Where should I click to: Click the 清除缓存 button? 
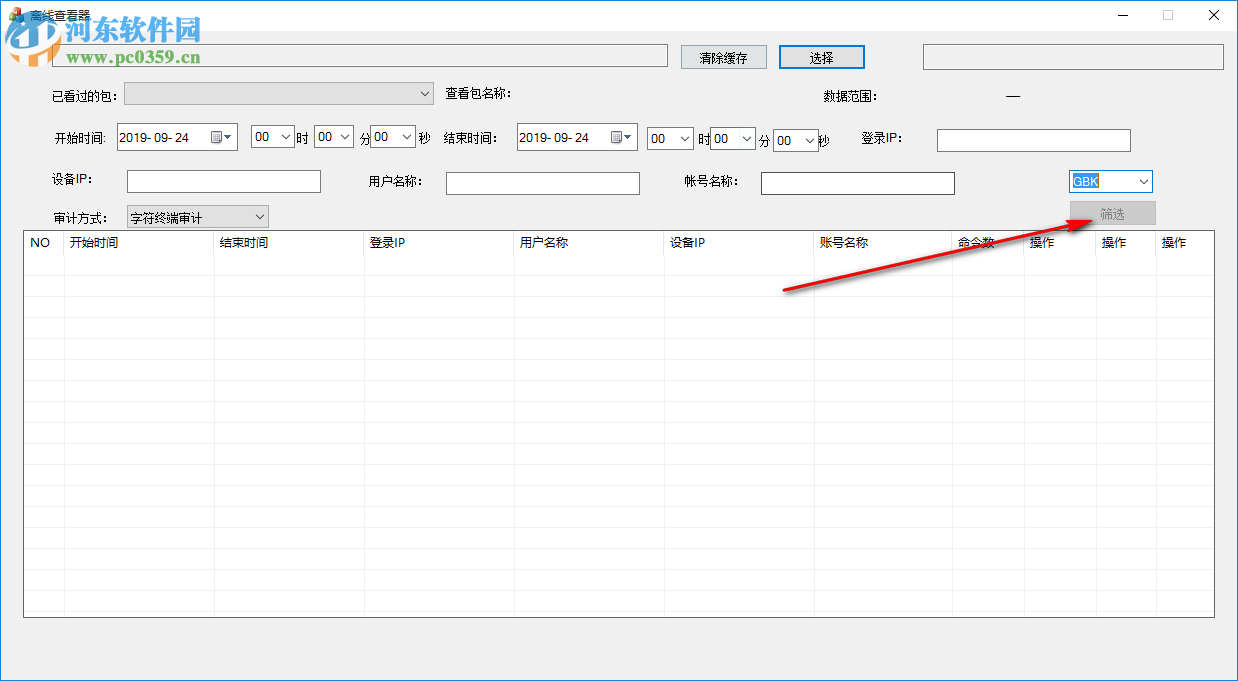coord(724,57)
